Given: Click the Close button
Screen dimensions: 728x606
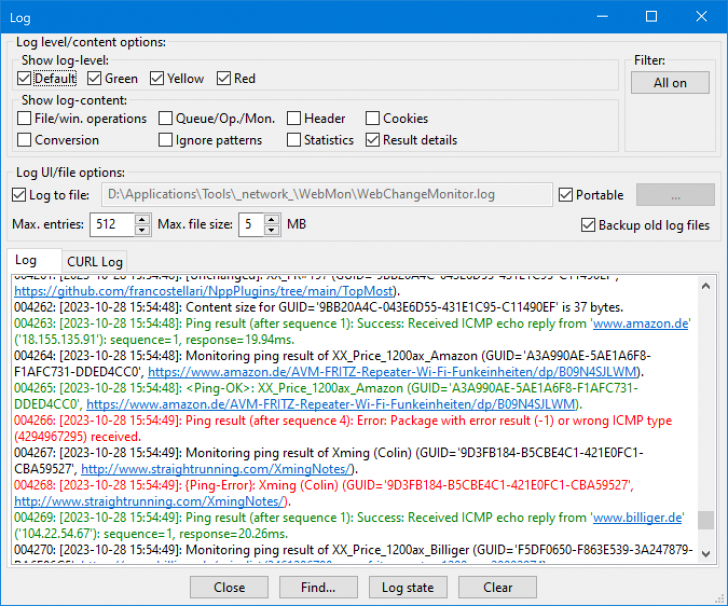Looking at the screenshot, I should [229, 587].
